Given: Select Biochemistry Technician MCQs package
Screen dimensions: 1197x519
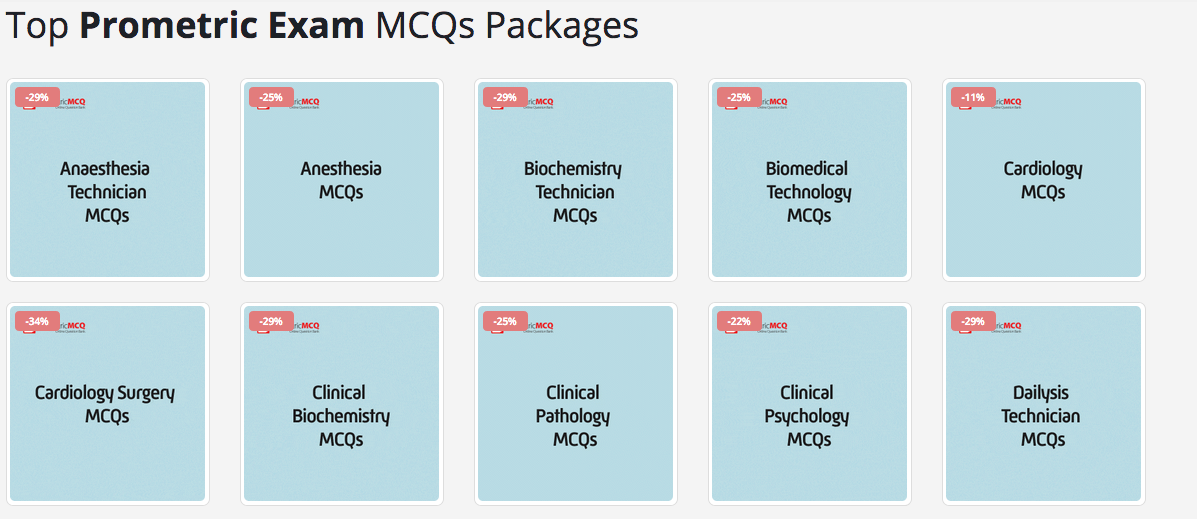Looking at the screenshot, I should pyautogui.click(x=576, y=179).
